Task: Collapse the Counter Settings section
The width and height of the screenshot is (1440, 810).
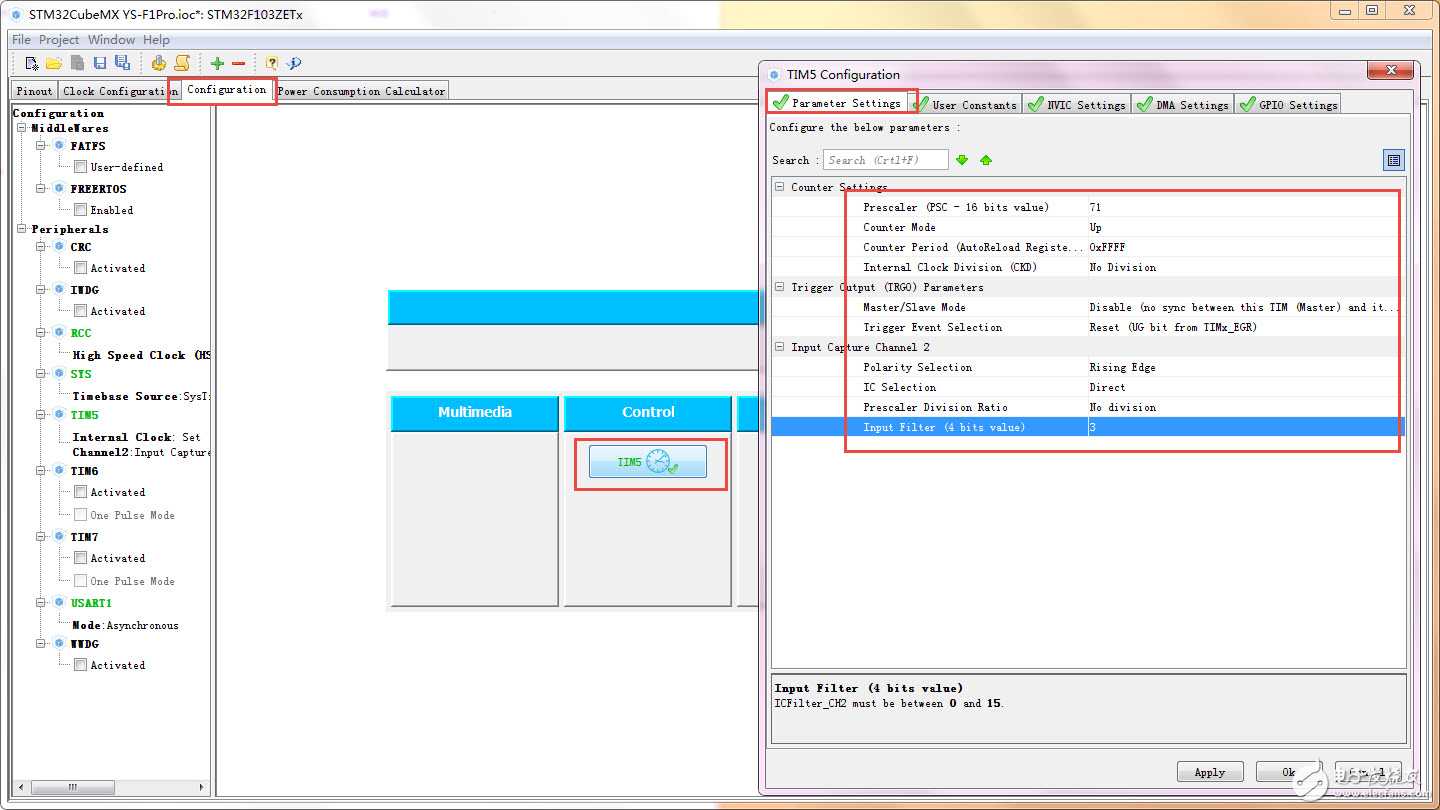Action: [780, 187]
